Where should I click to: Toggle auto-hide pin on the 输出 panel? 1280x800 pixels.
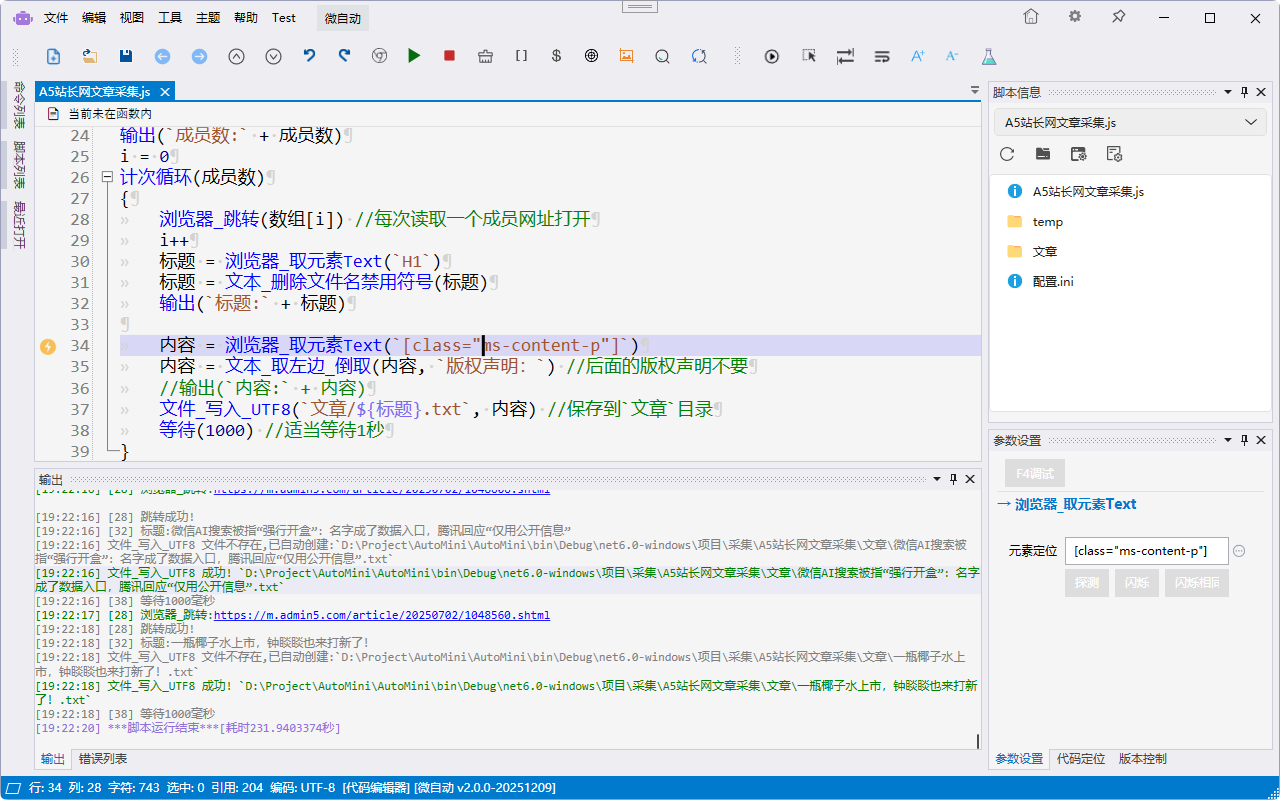pos(953,480)
